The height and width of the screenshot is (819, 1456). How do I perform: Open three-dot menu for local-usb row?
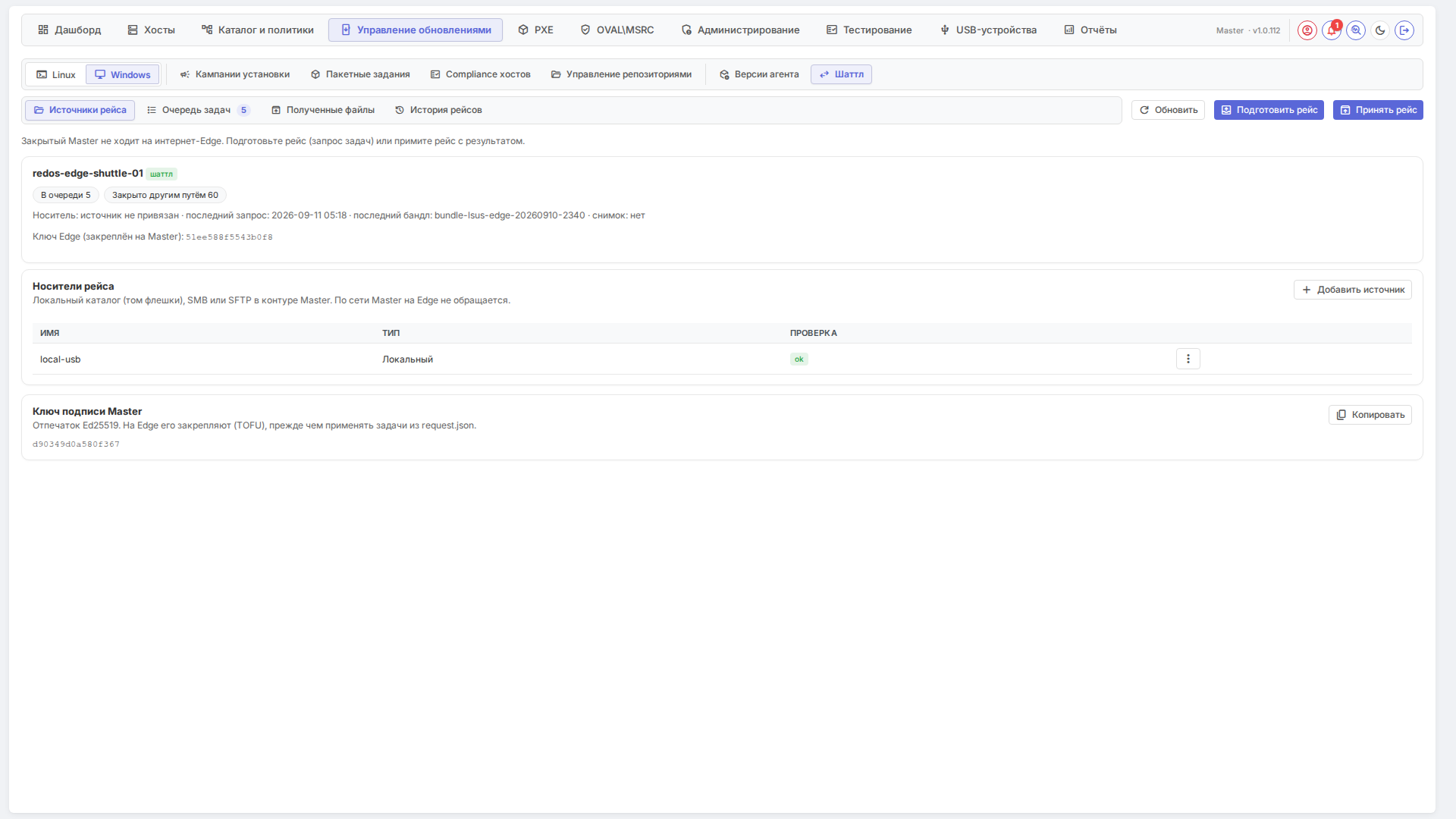click(x=1188, y=359)
